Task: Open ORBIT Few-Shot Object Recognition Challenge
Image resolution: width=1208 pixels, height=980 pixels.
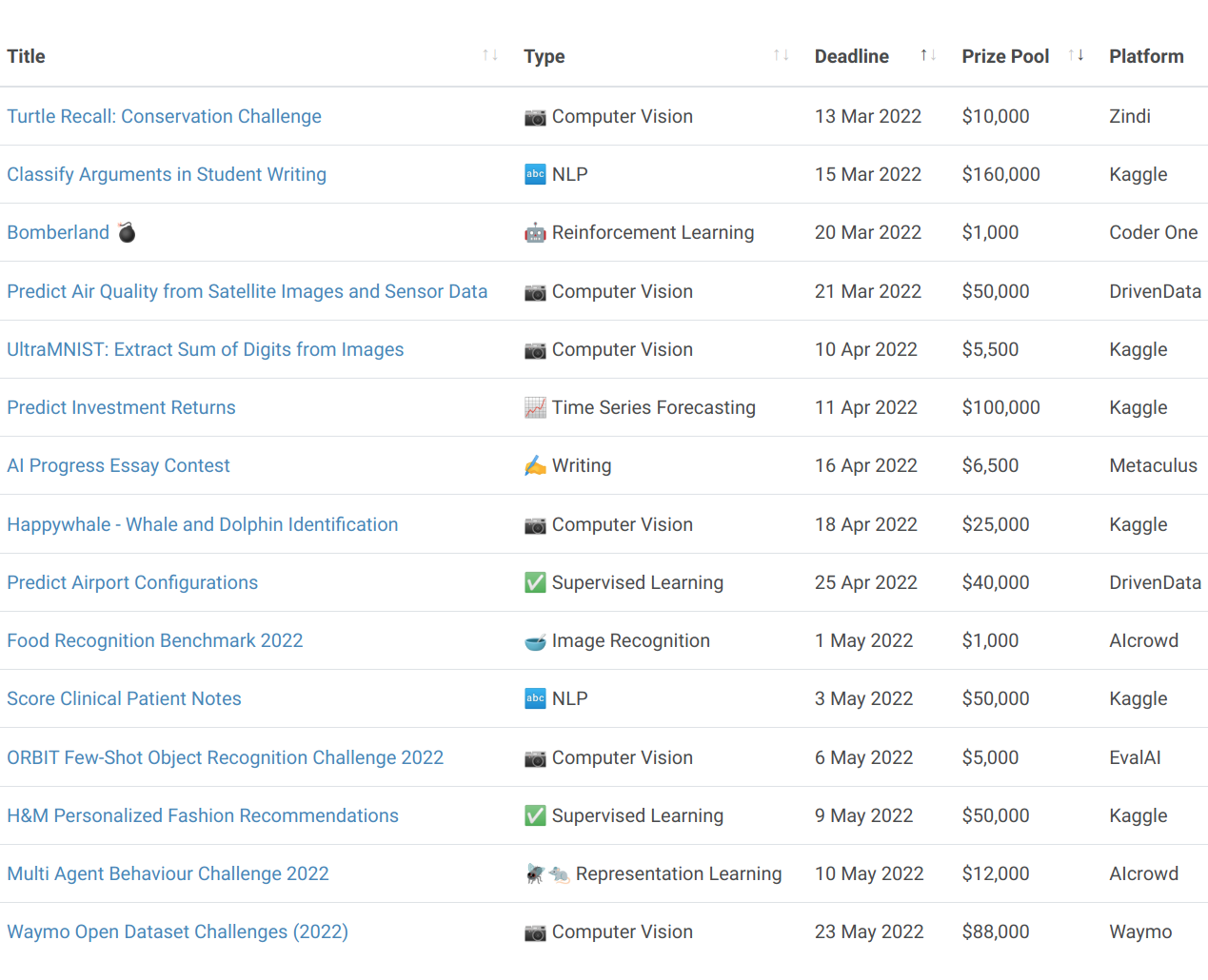Action: coord(226,757)
